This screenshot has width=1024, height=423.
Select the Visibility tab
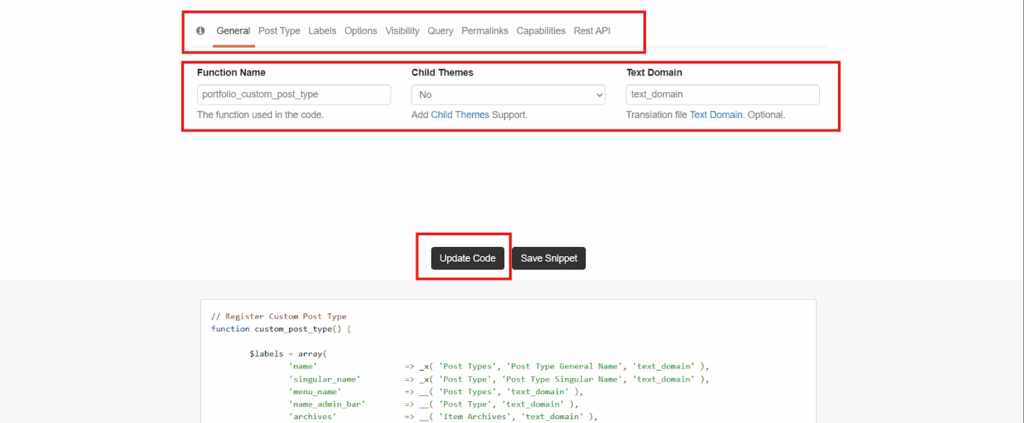click(402, 31)
